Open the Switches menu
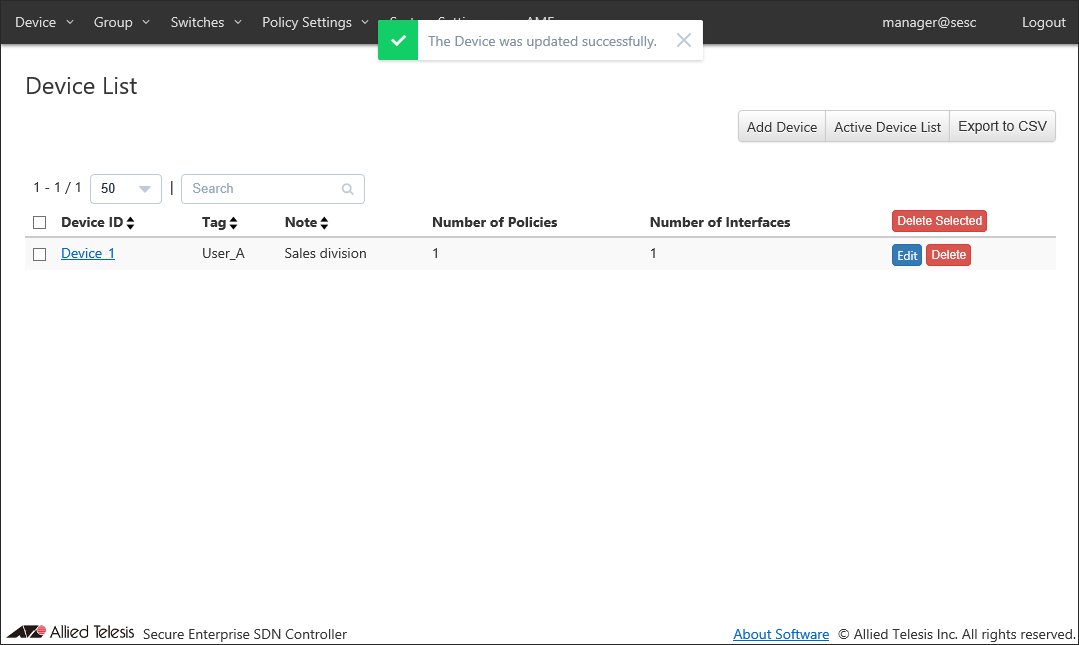Screen dimensions: 1079x645 click(x=206, y=22)
